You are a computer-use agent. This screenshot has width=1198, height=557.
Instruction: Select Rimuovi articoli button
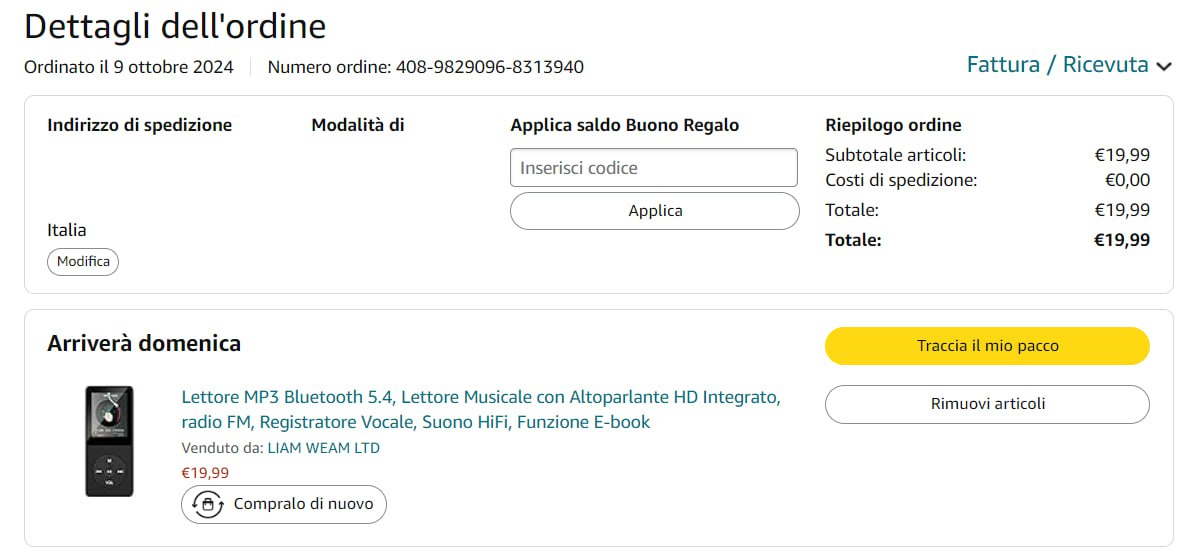(987, 404)
